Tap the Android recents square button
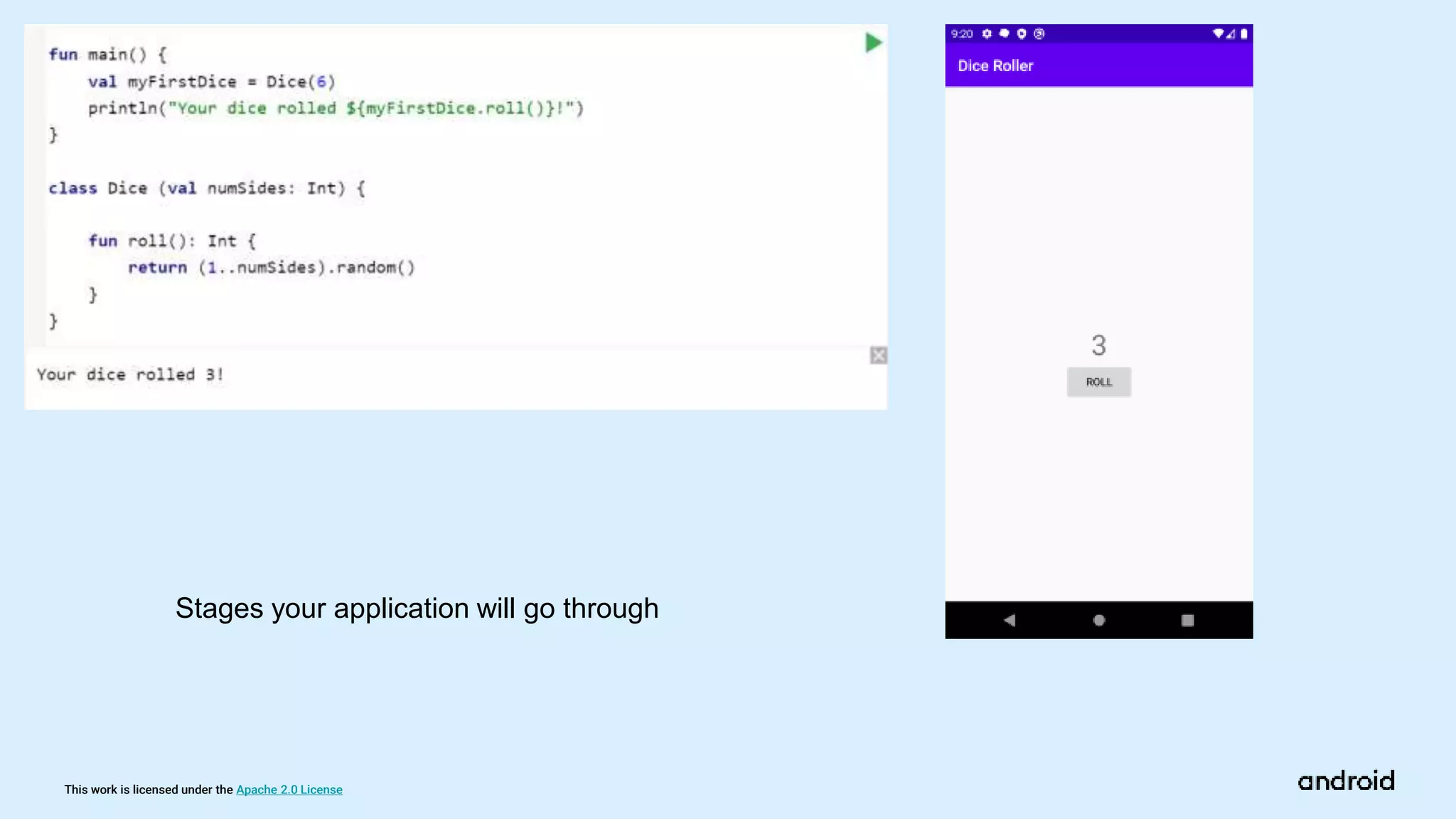The width and height of the screenshot is (1456, 819). (x=1187, y=620)
